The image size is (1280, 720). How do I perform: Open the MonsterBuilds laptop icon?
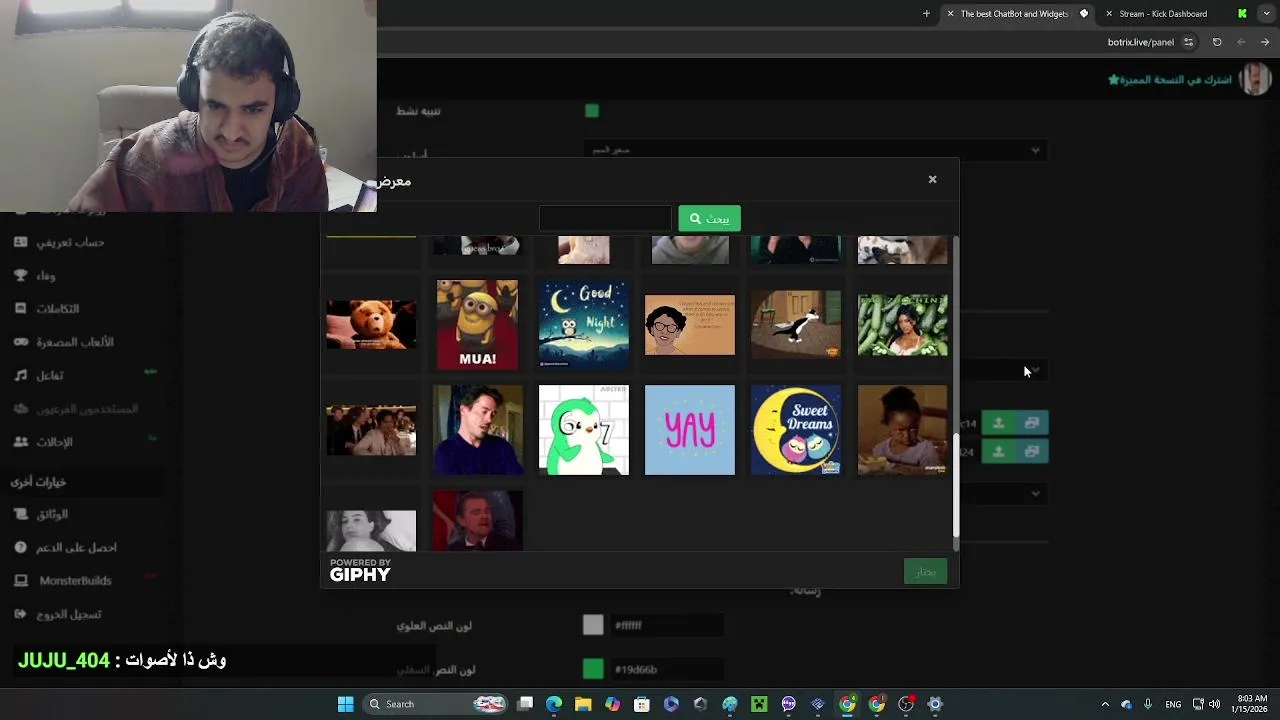[x=20, y=580]
